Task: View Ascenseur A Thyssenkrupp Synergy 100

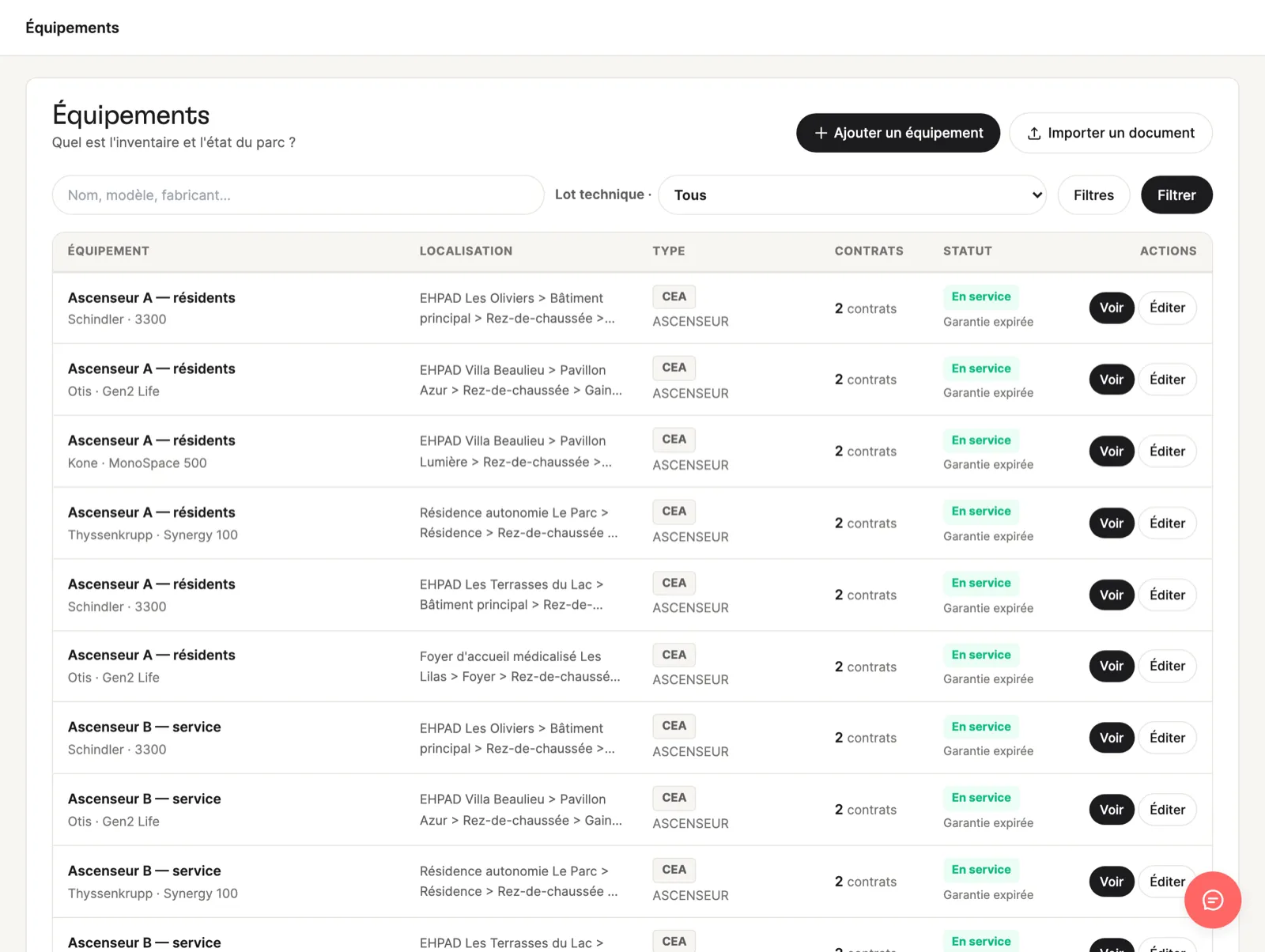Action: (1112, 523)
